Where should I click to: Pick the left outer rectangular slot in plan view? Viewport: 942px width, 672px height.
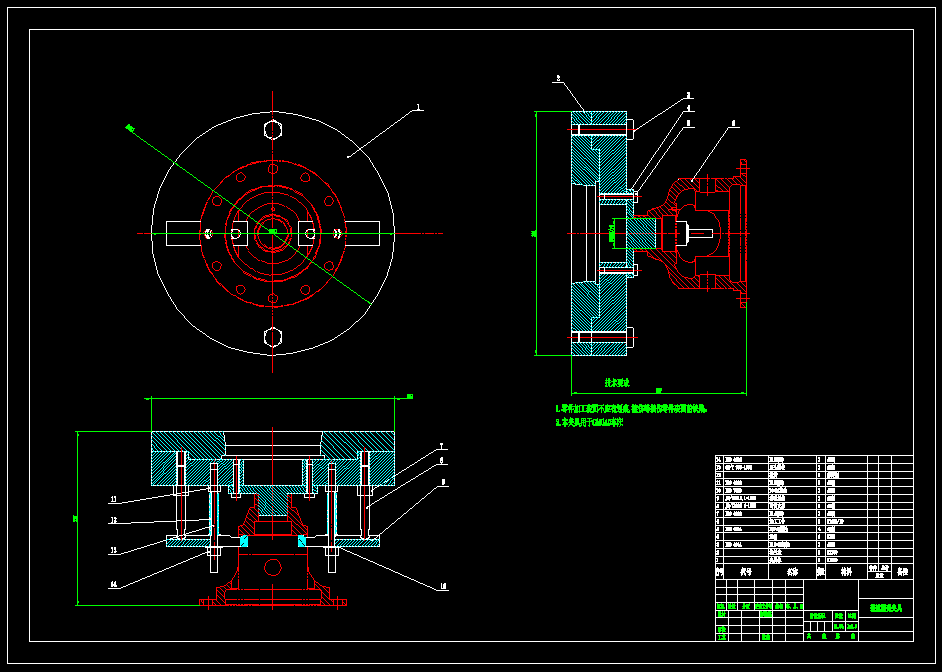[184, 234]
